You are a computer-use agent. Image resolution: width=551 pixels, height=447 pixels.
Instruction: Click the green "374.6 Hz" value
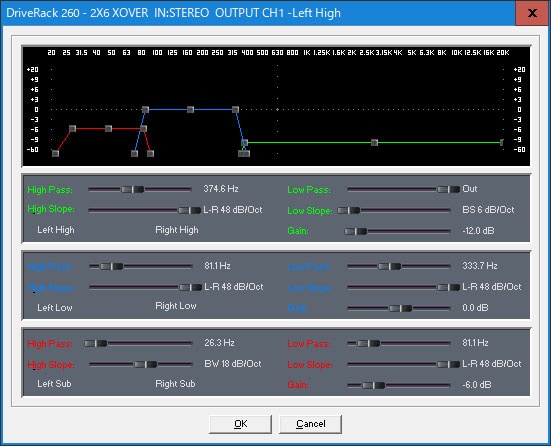click(221, 189)
